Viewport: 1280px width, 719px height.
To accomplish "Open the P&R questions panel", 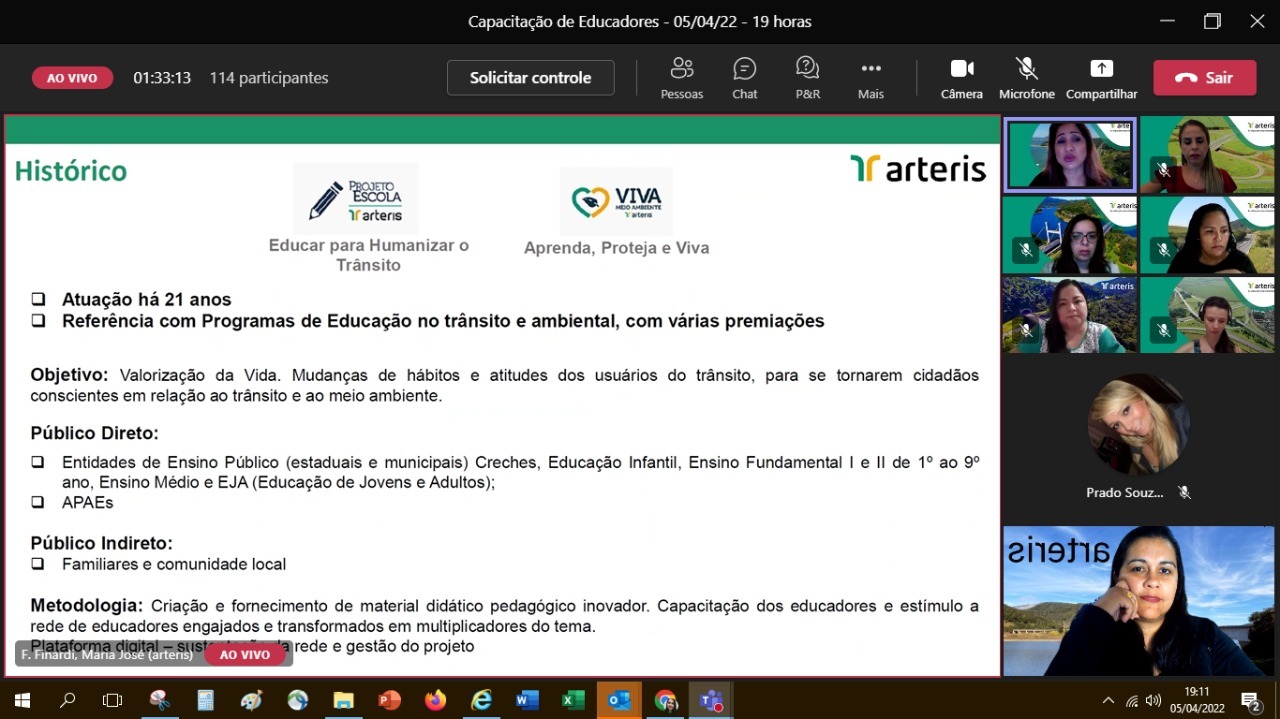I will pyautogui.click(x=807, y=78).
